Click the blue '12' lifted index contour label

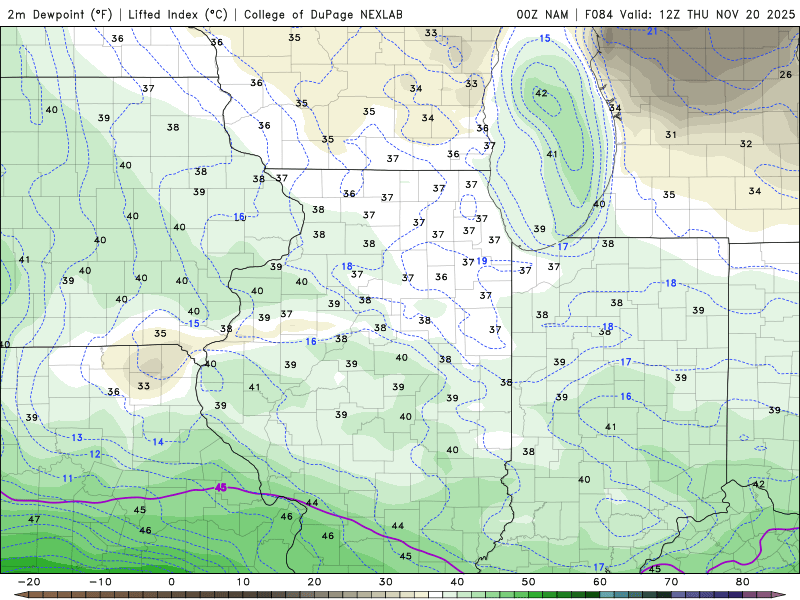[x=95, y=455]
